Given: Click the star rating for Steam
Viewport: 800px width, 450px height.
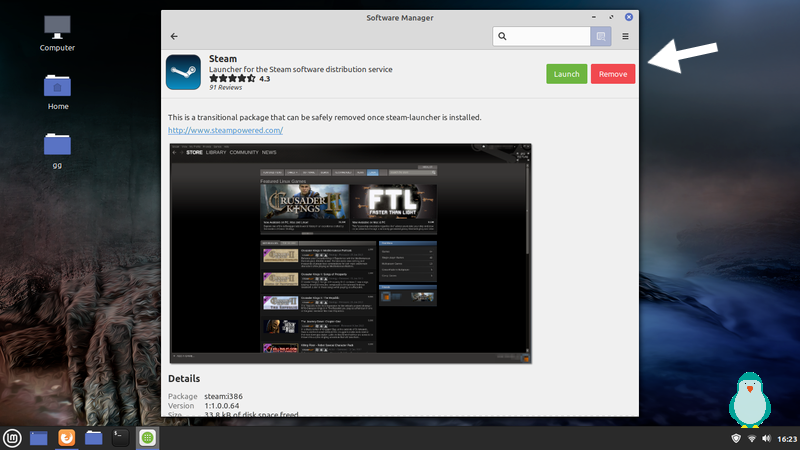Looking at the screenshot, I should [x=232, y=79].
